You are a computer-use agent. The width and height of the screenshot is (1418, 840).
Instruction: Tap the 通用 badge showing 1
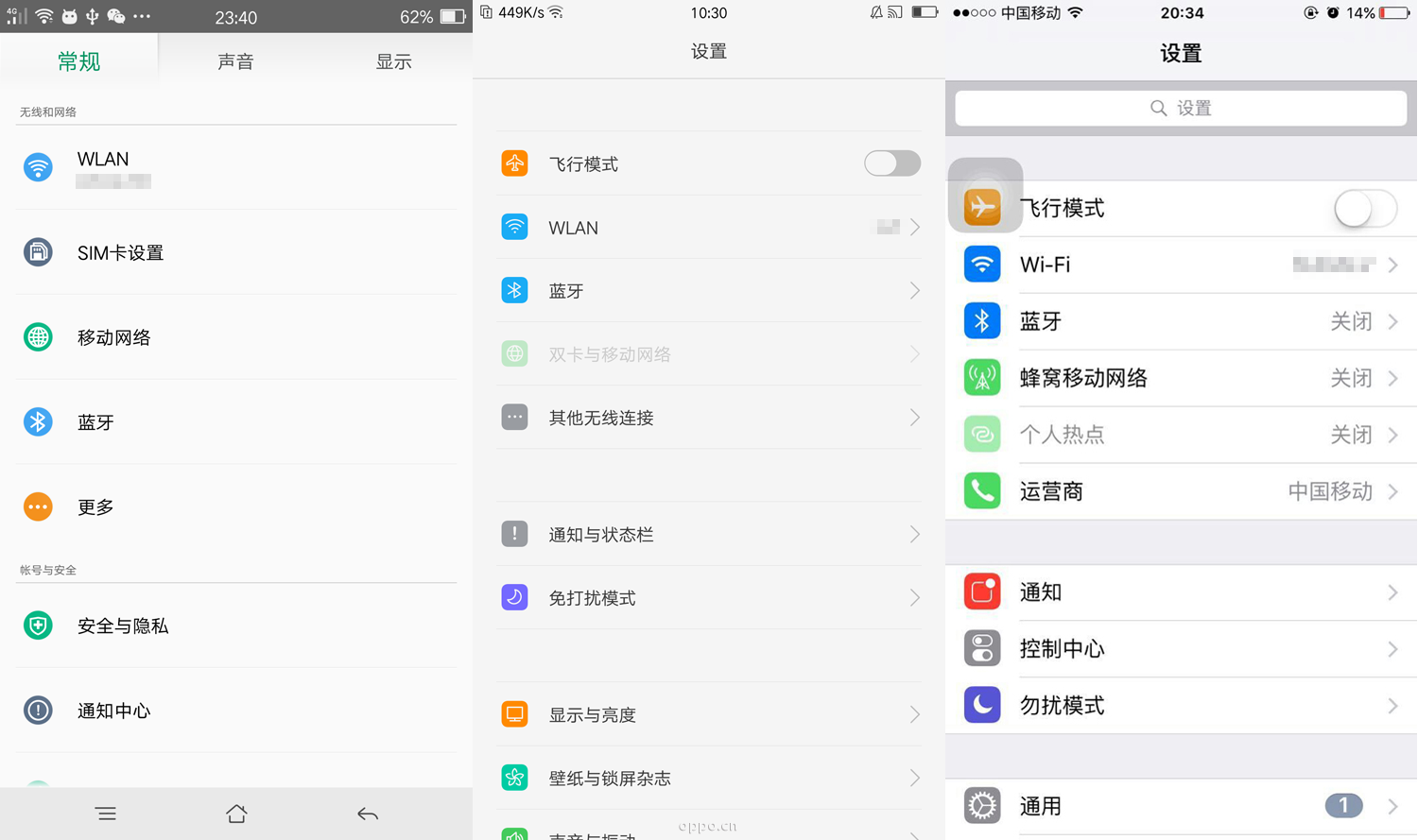[x=1343, y=806]
